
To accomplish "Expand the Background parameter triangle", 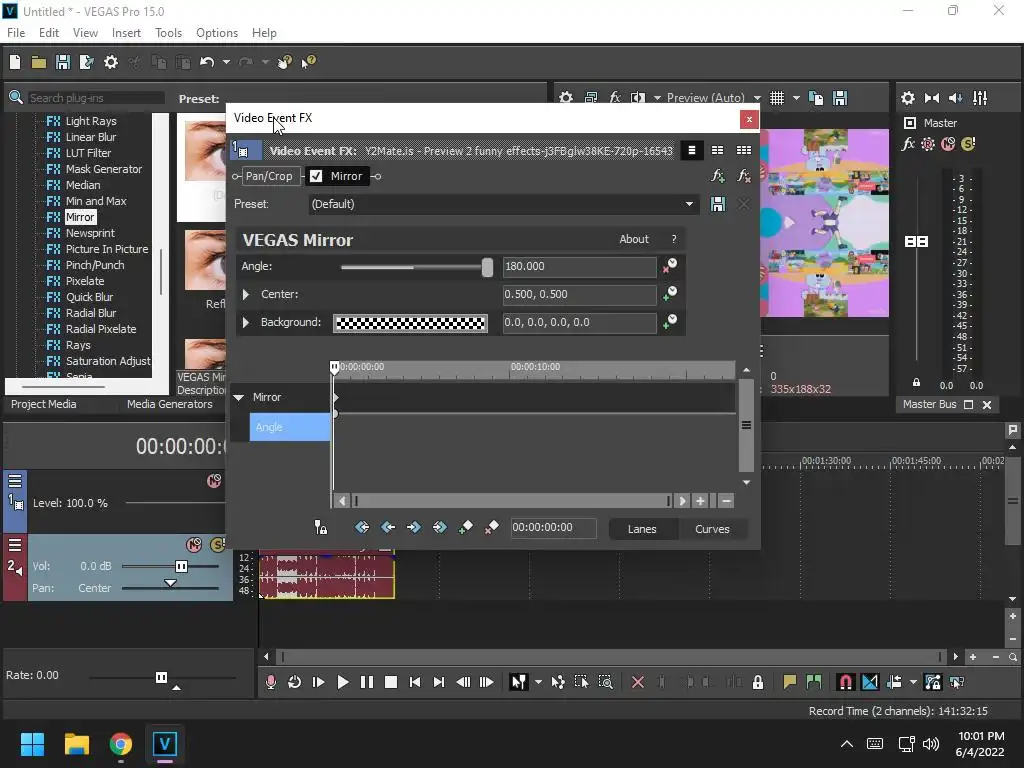I will tap(246, 322).
